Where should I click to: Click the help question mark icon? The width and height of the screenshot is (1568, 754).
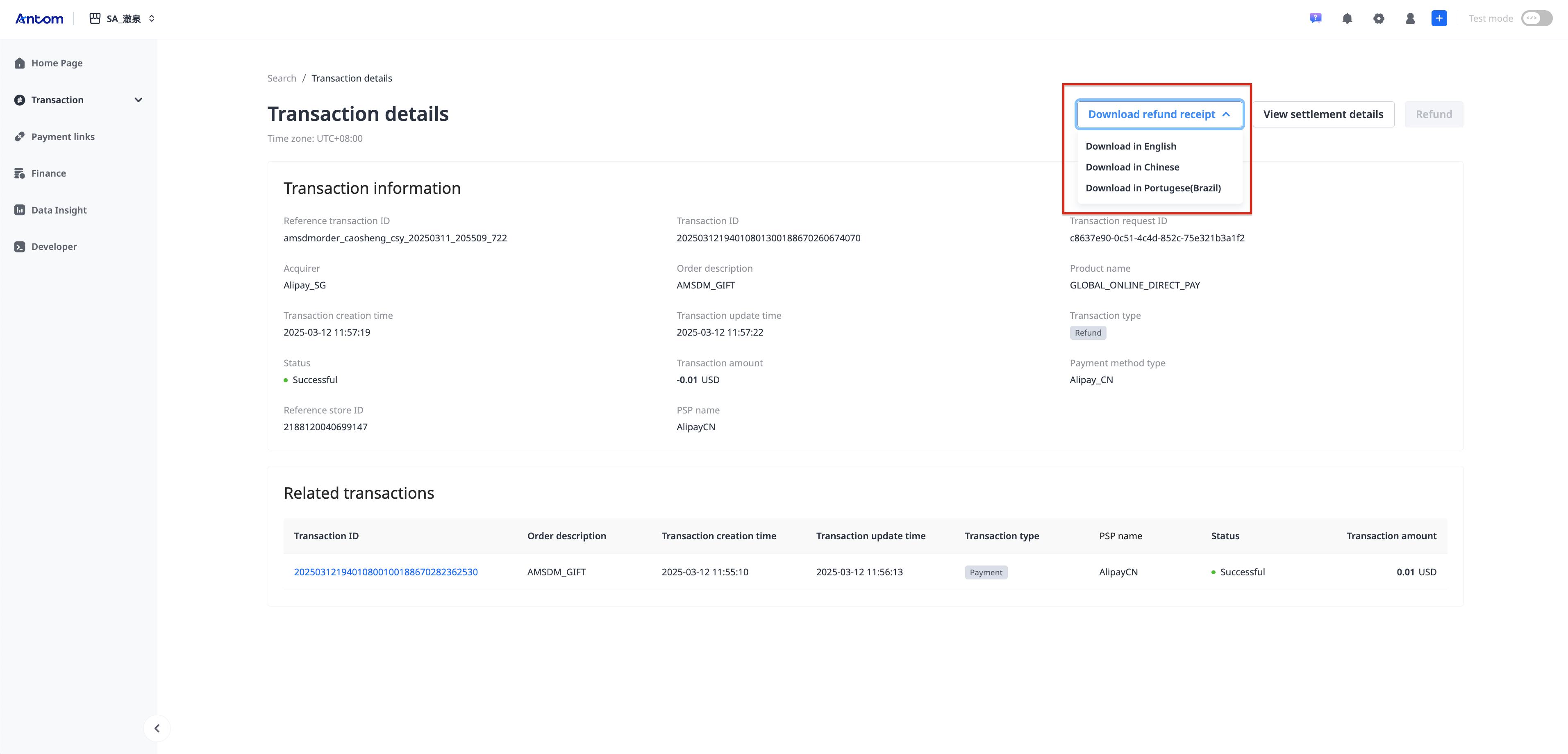pos(1316,18)
